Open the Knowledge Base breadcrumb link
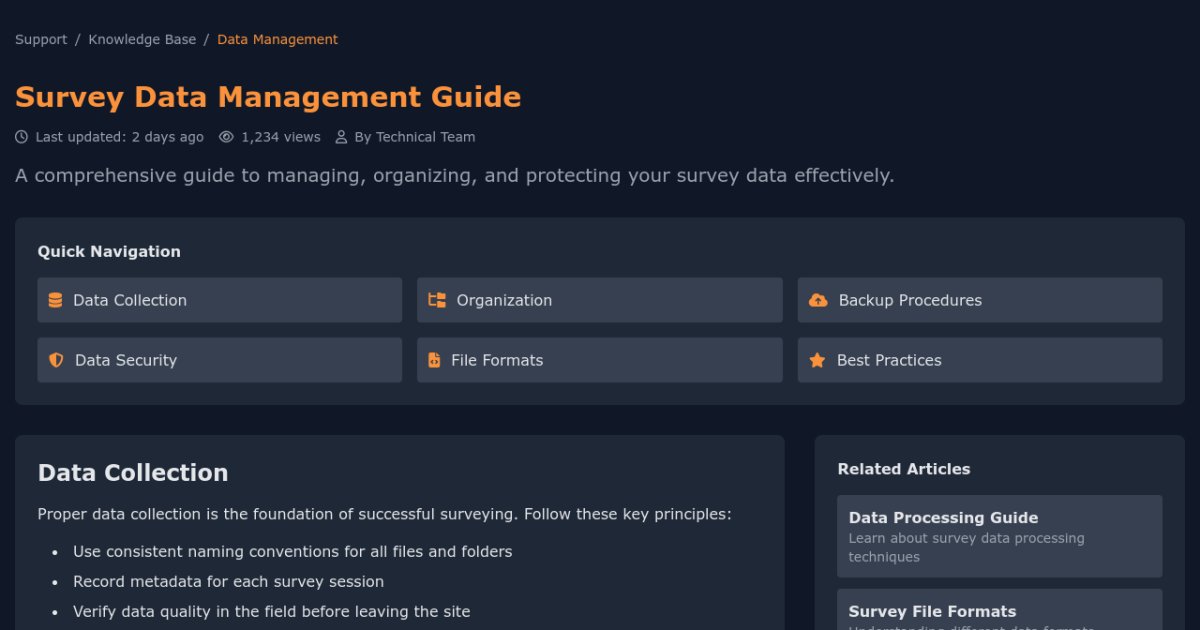The width and height of the screenshot is (1200, 630). [x=142, y=39]
